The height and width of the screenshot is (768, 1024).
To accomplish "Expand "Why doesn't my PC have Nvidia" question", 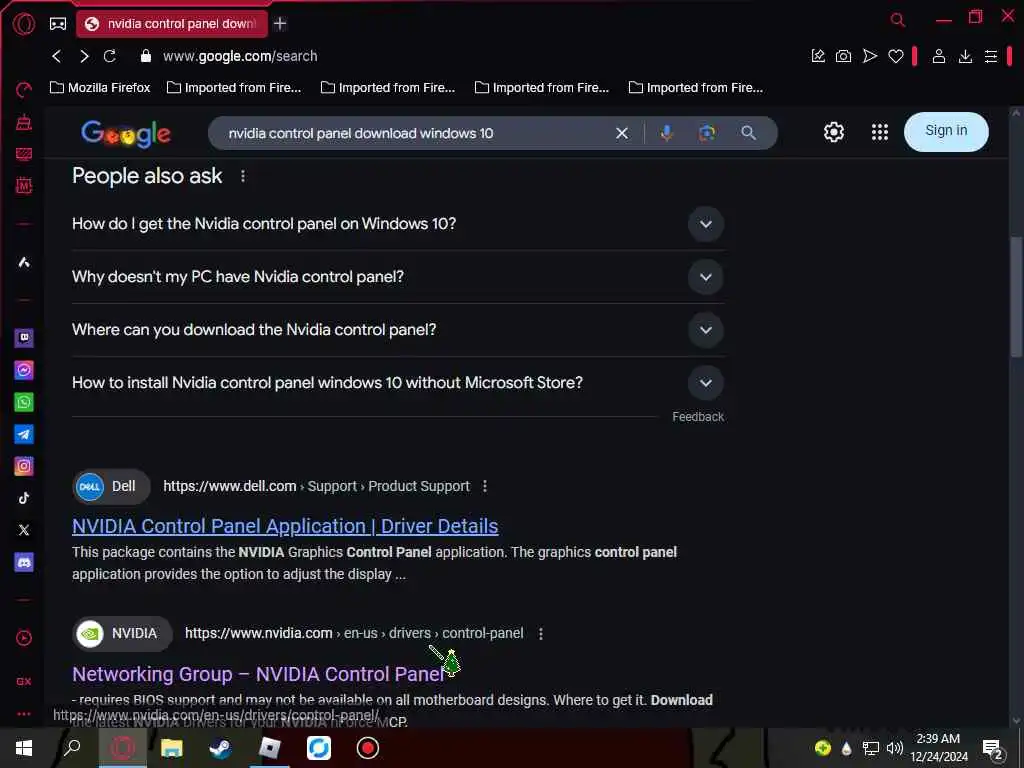I will tap(398, 277).
